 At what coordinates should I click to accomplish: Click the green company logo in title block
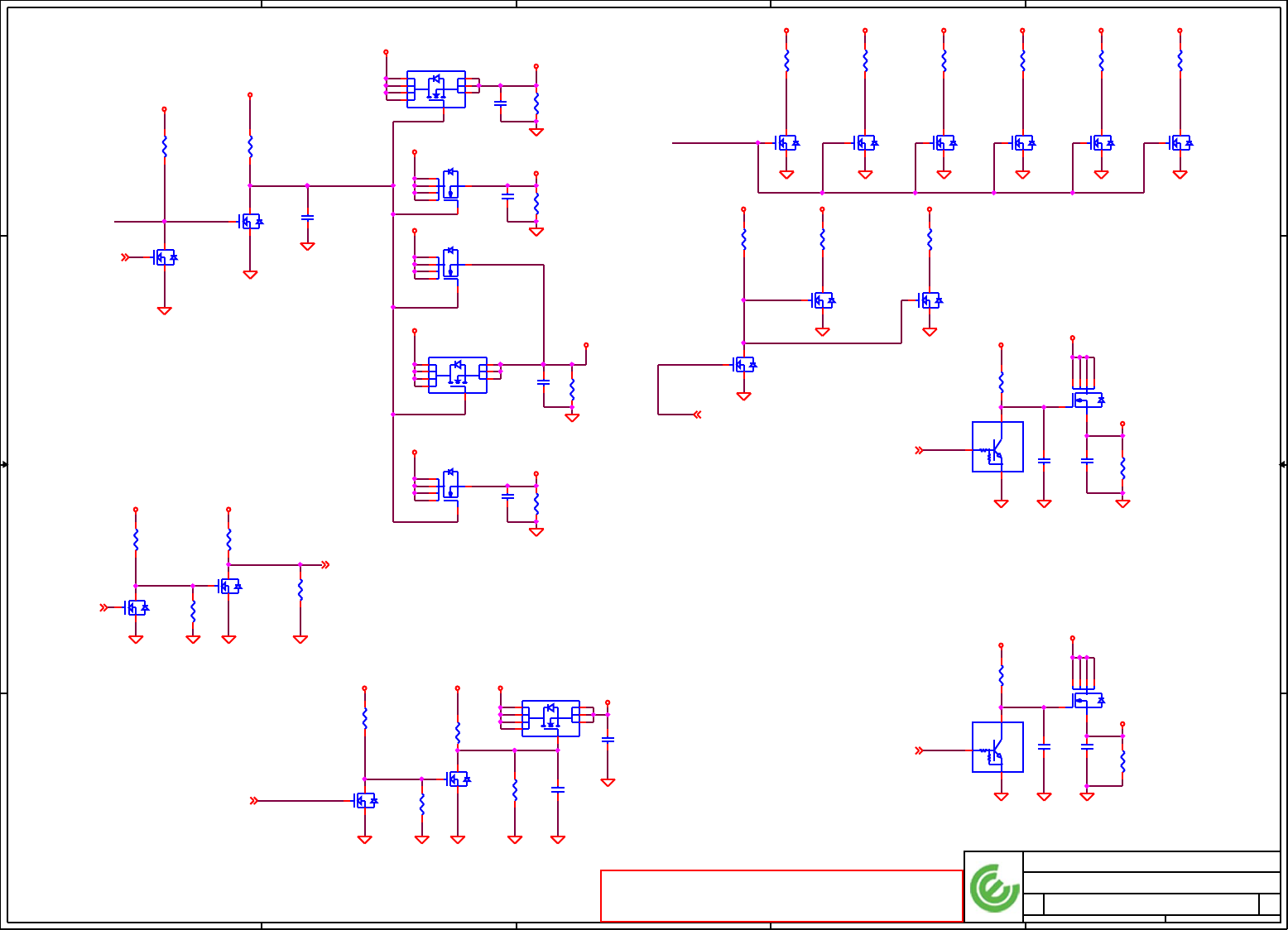[994, 889]
